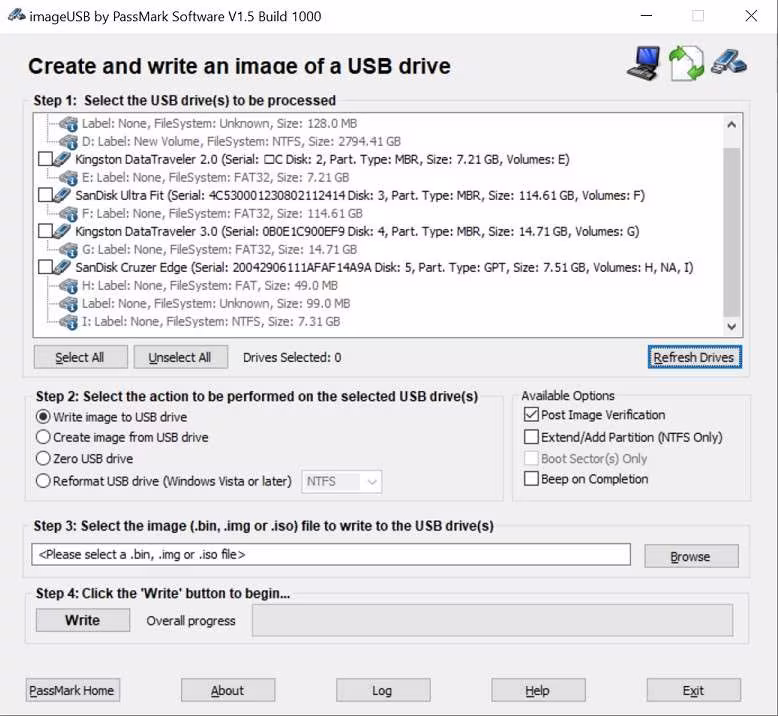Image resolution: width=778 pixels, height=716 pixels.
Task: Click the USB icon beside Kingston DataTraveler 2.0
Action: (62, 159)
